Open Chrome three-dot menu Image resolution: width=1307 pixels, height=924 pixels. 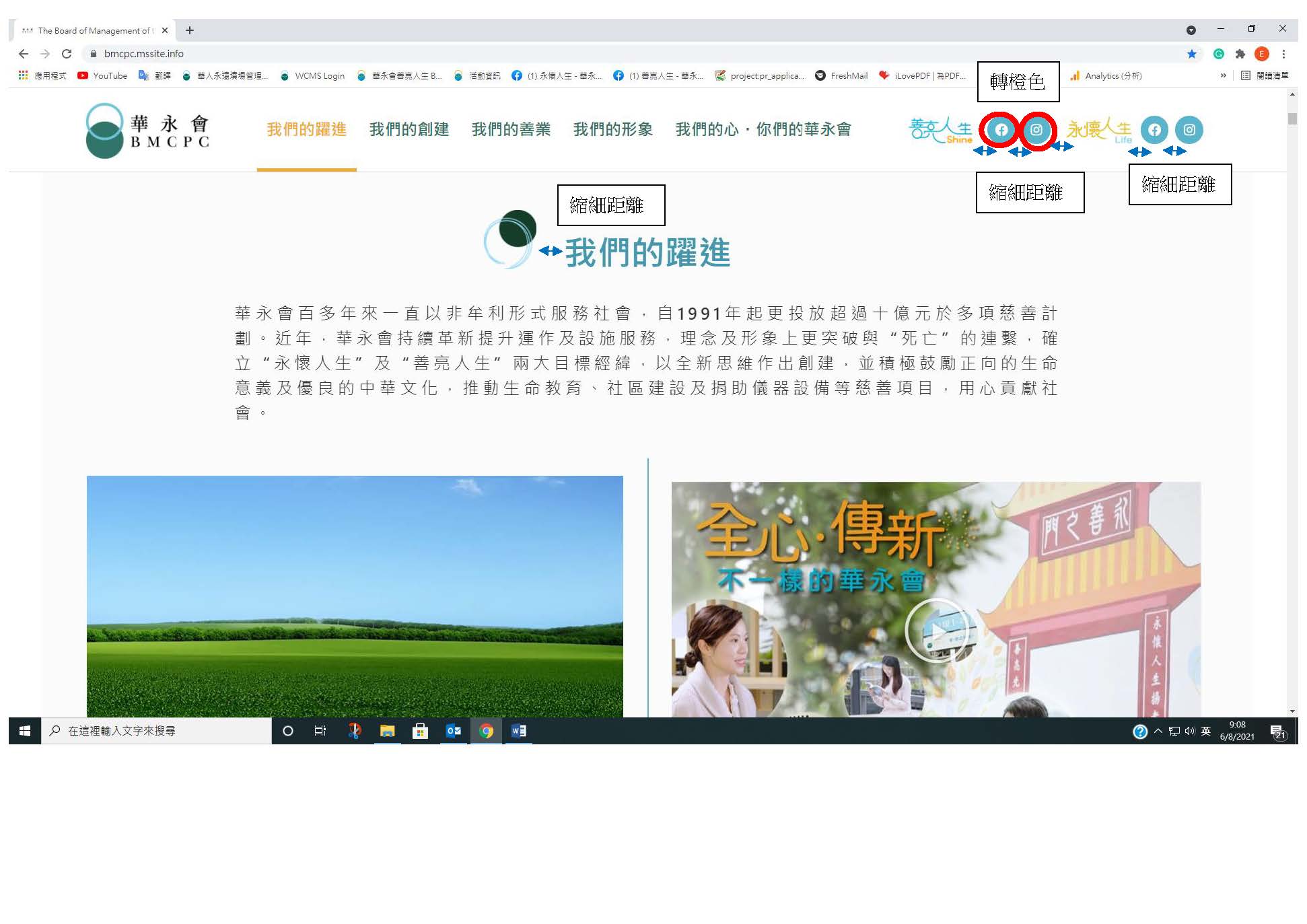1283,54
